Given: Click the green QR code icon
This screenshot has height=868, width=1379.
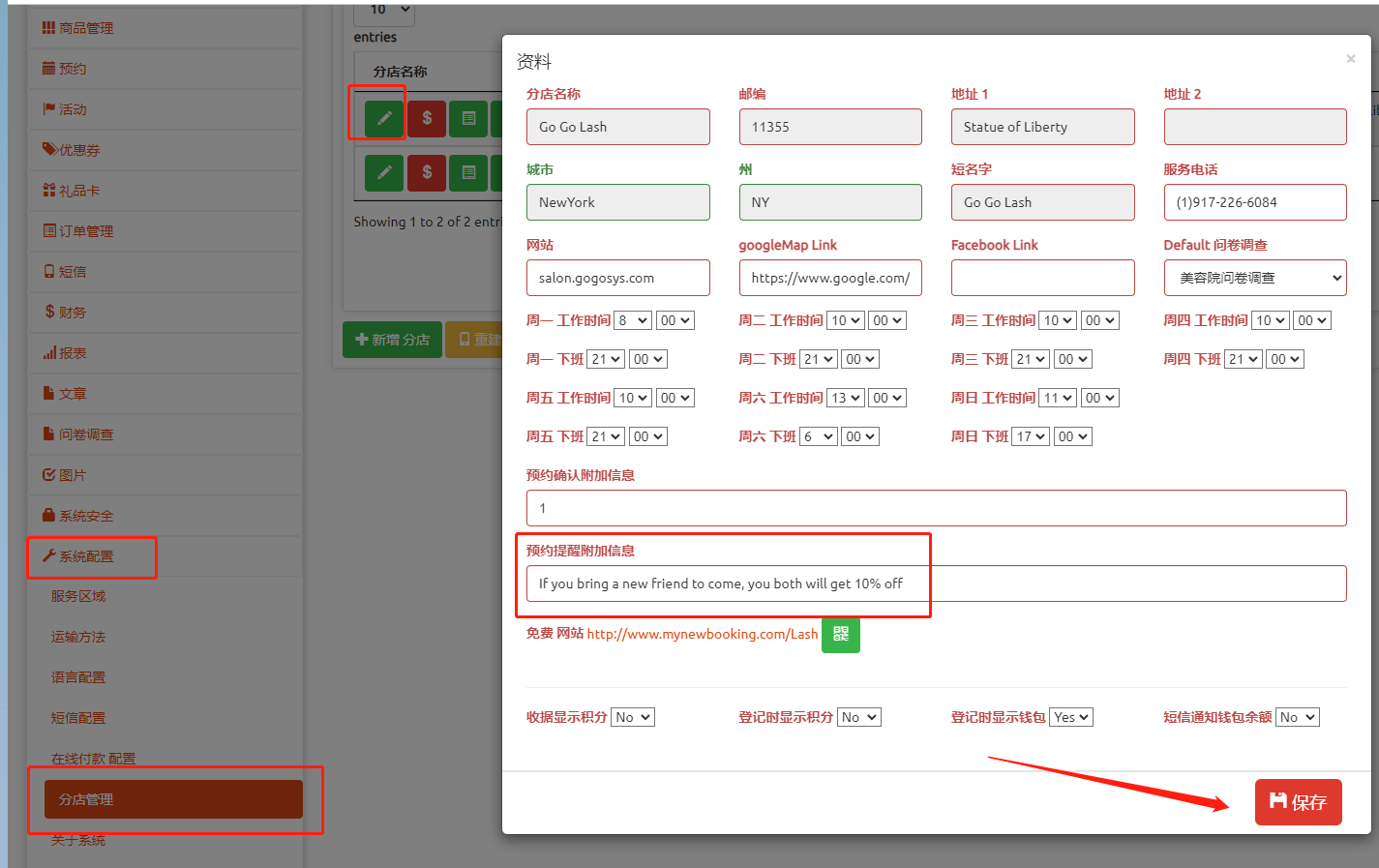Looking at the screenshot, I should [x=840, y=634].
